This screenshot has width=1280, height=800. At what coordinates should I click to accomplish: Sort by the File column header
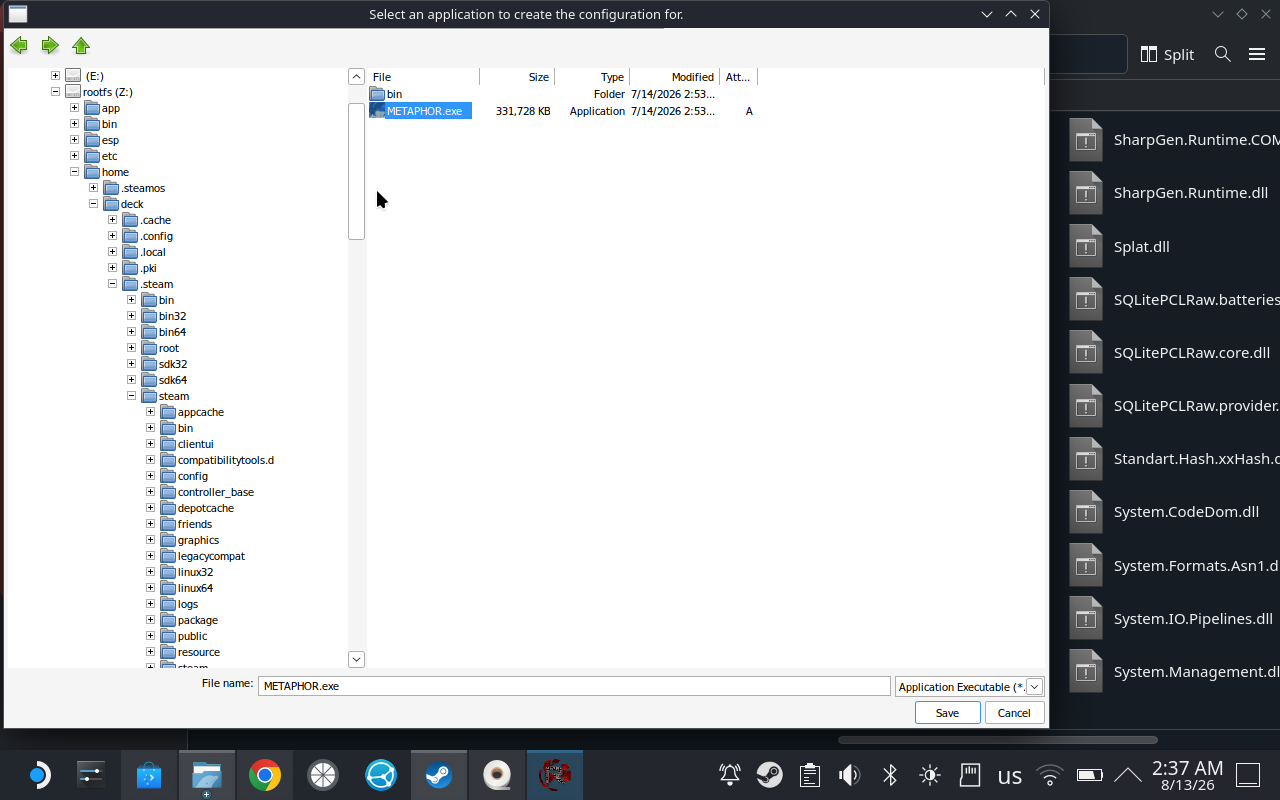424,77
